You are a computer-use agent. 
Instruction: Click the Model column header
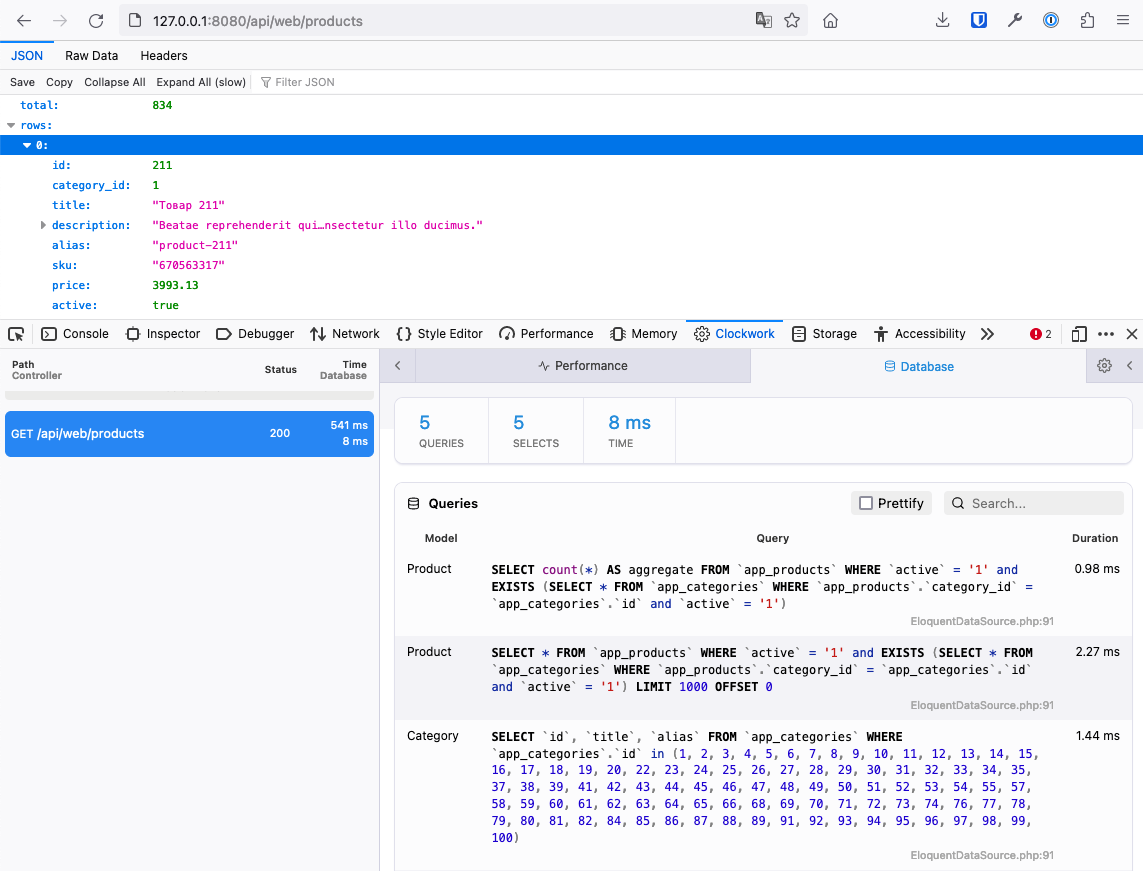[441, 538]
